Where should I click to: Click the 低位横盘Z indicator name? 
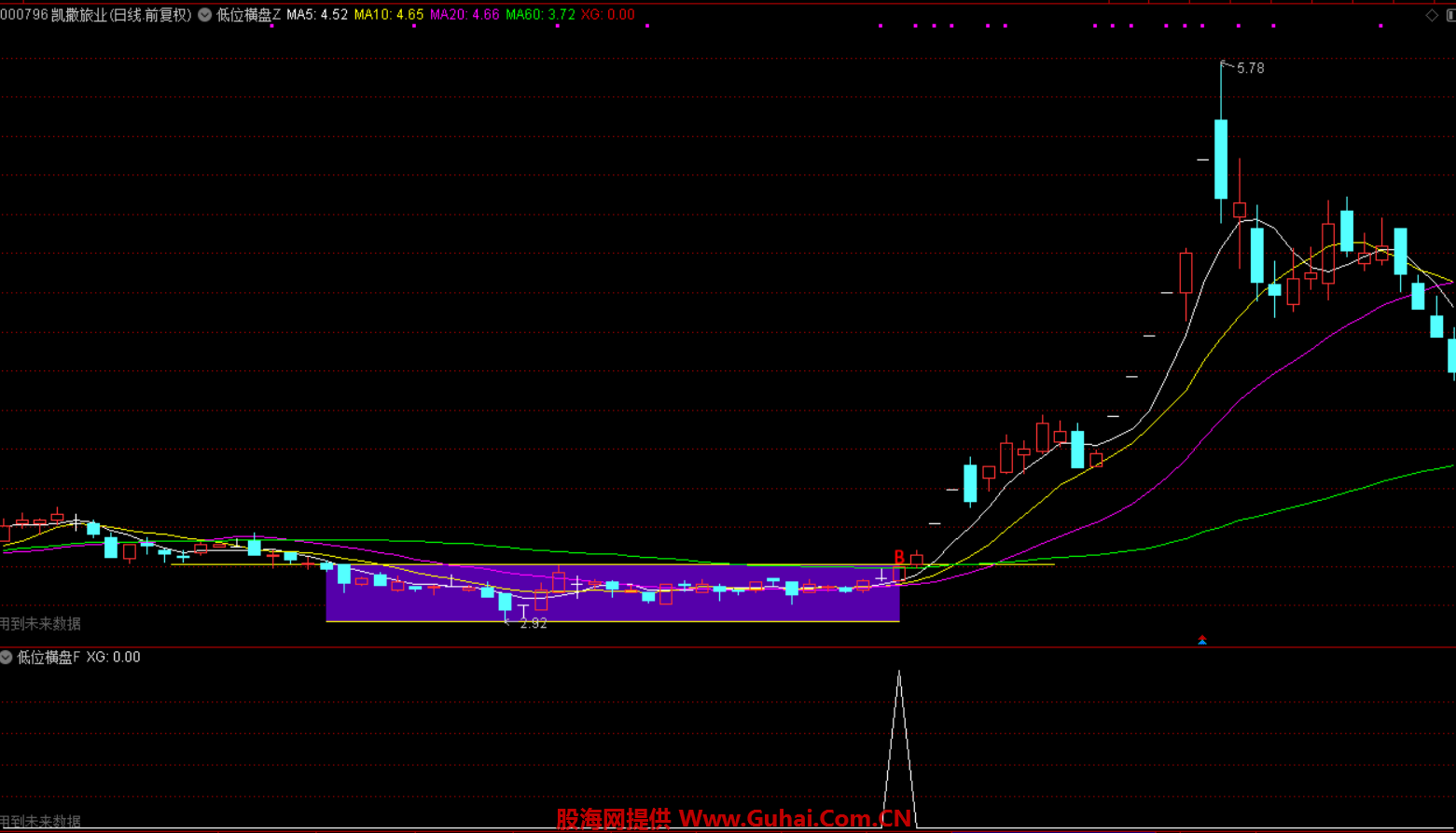pos(248,15)
